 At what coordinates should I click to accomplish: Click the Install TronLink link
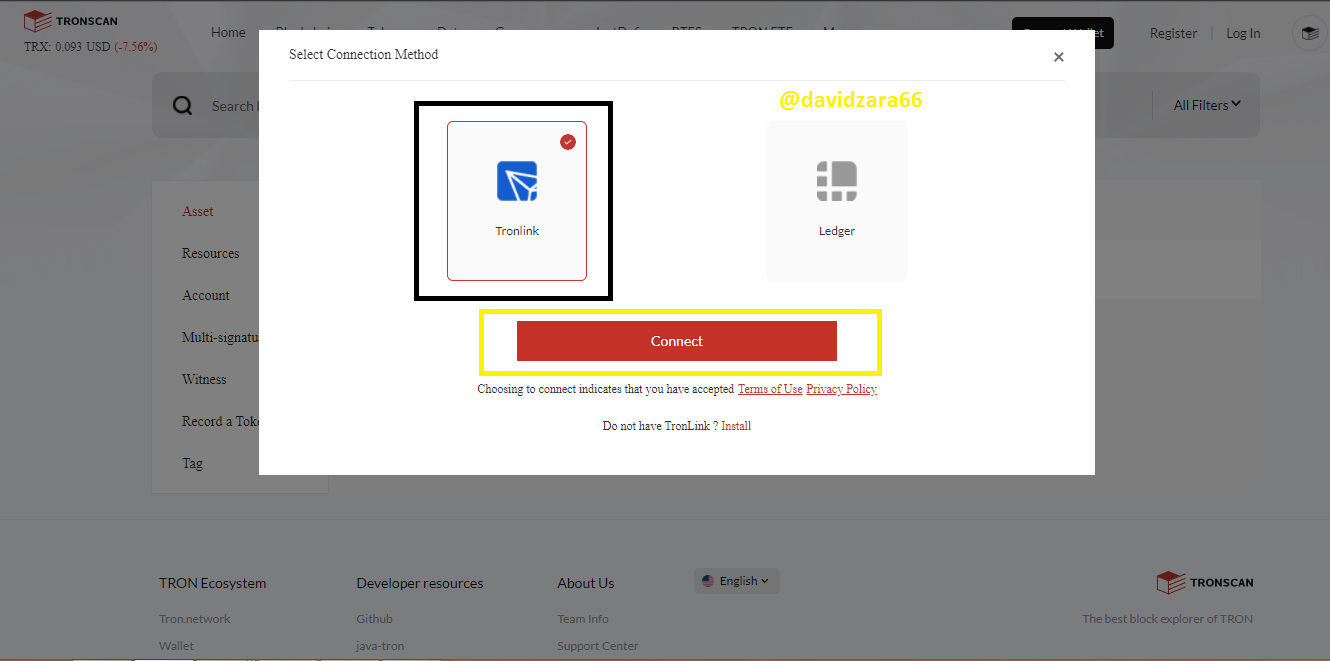(736, 426)
